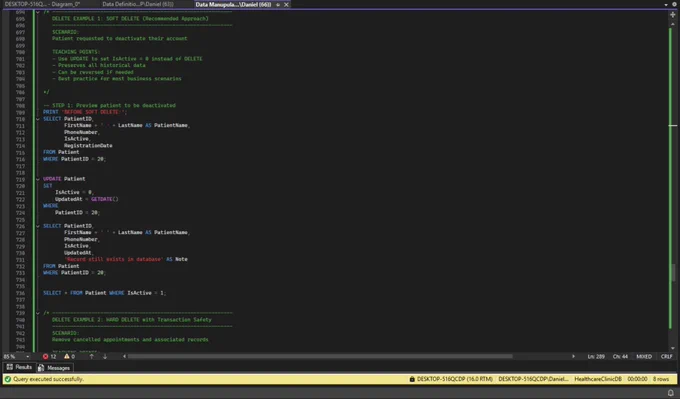Click the horizontal scrollbar thumb
Image resolution: width=680 pixels, height=399 pixels.
click(x=320, y=356)
